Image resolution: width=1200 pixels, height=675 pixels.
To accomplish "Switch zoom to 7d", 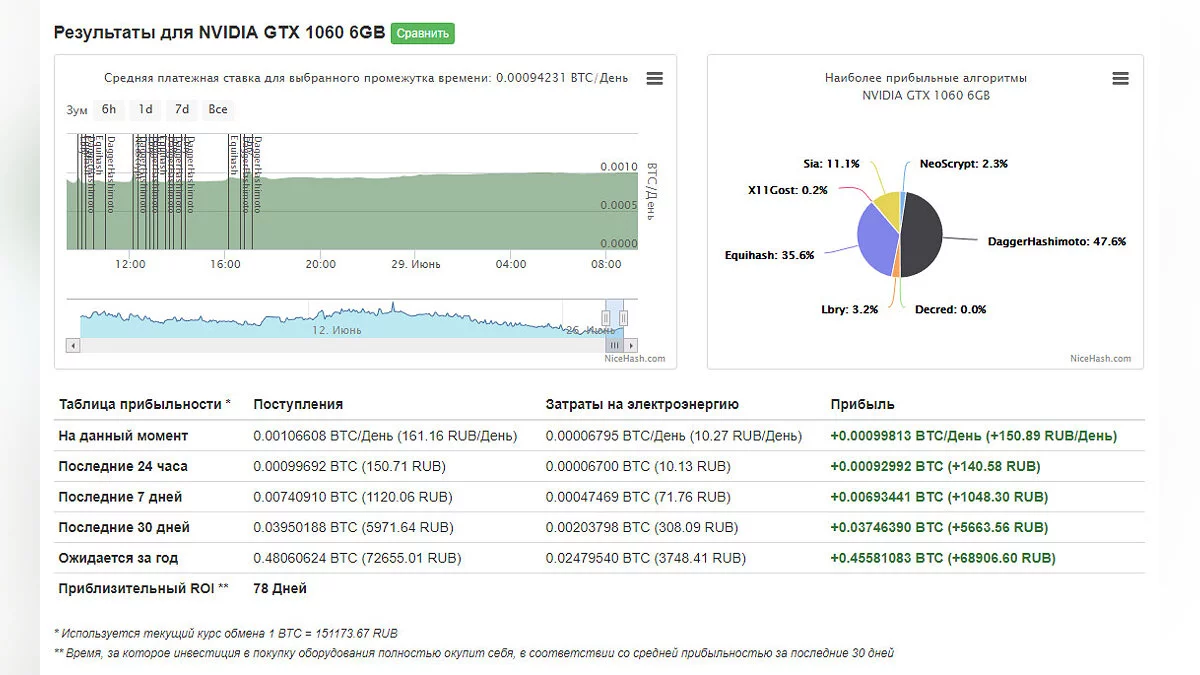I will (x=182, y=110).
